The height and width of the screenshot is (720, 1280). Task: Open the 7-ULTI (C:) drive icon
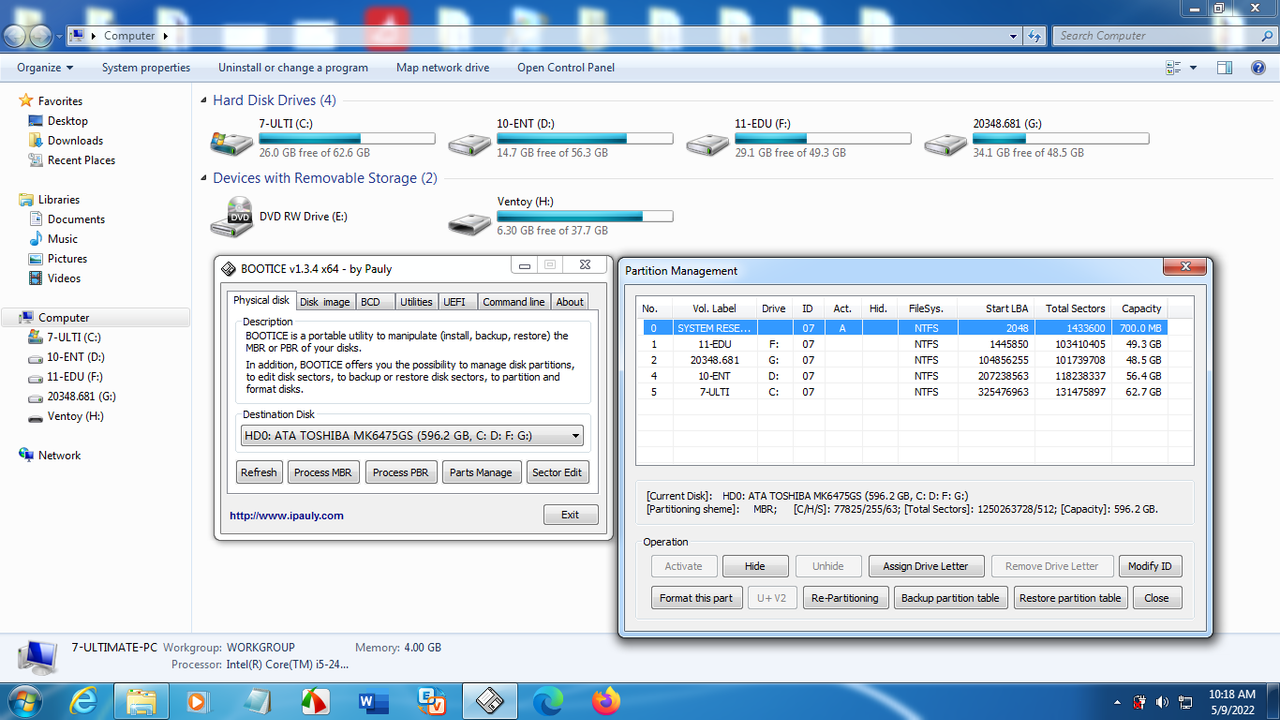click(x=231, y=142)
